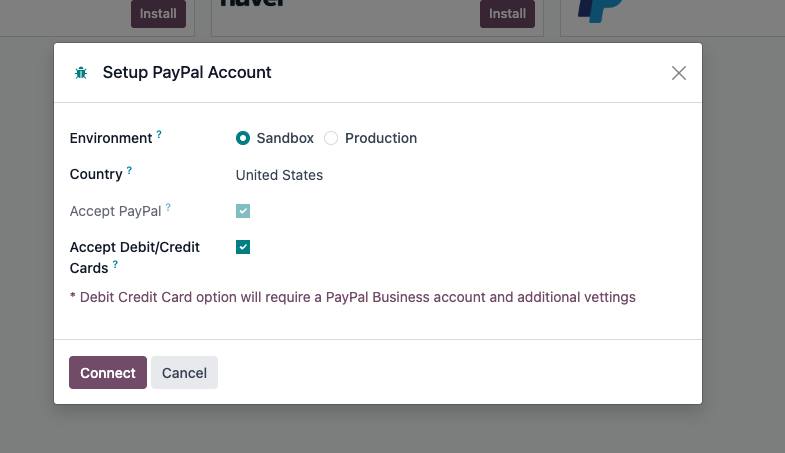The height and width of the screenshot is (453, 785).
Task: Click the Accept Debit/Credit Cards label
Action: pyautogui.click(x=134, y=257)
